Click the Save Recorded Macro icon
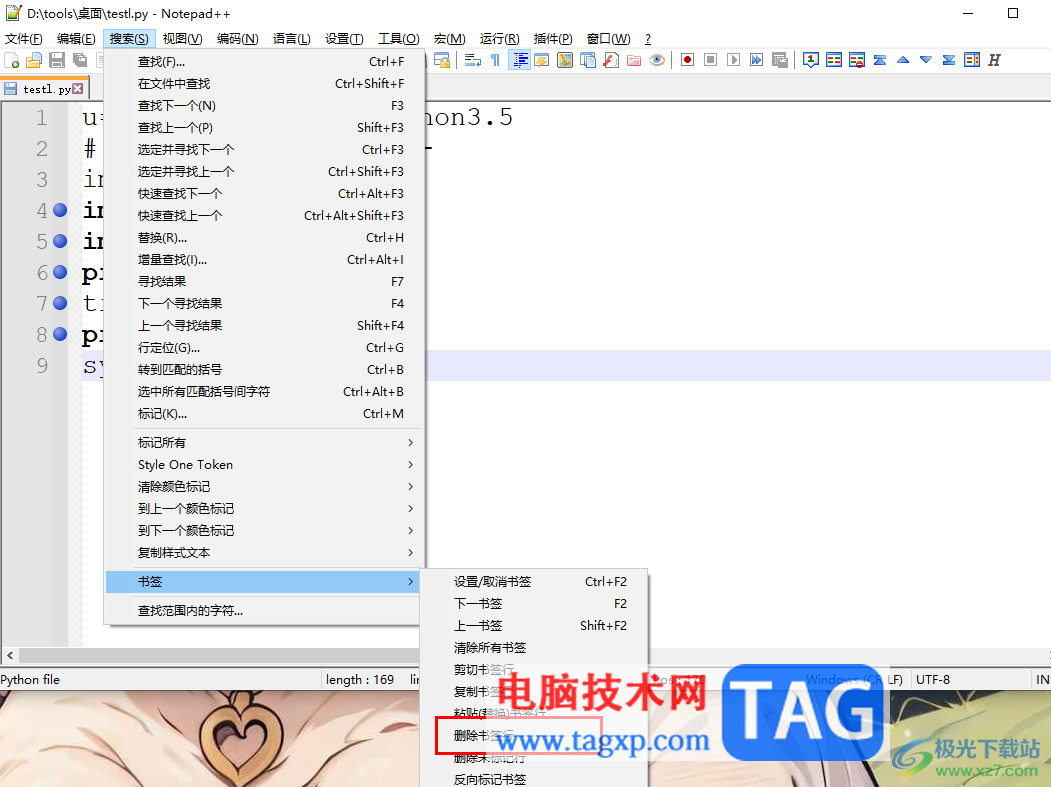This screenshot has height=787, width=1051. click(779, 60)
